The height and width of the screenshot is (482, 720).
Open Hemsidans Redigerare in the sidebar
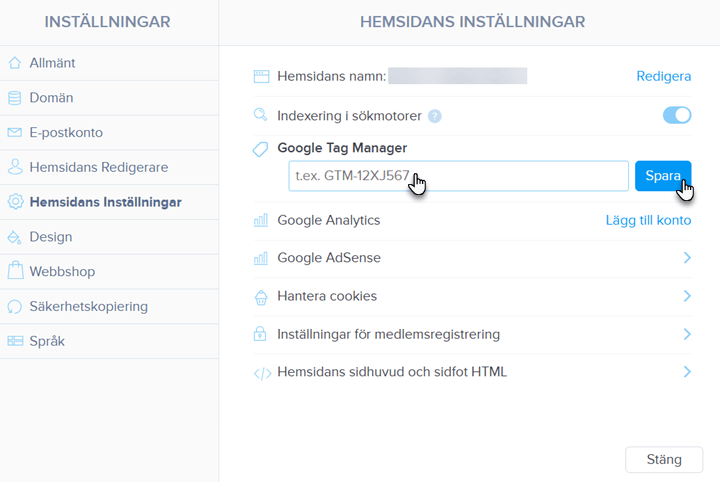(109, 167)
